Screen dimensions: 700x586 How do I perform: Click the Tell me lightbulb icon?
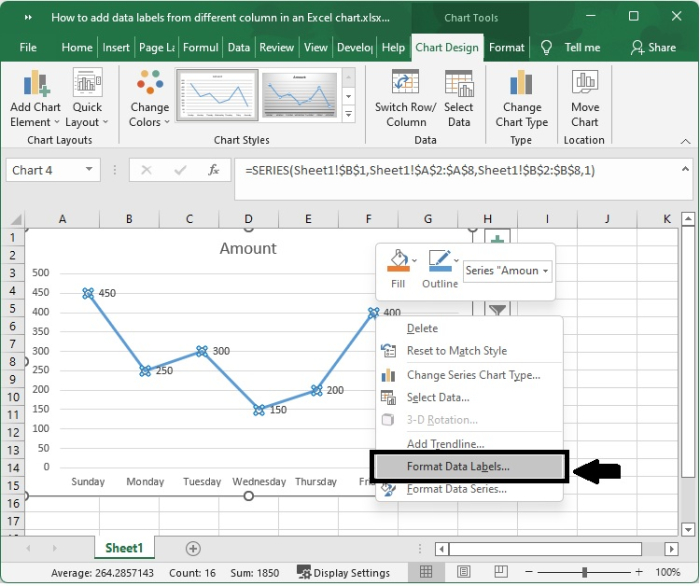tap(546, 47)
